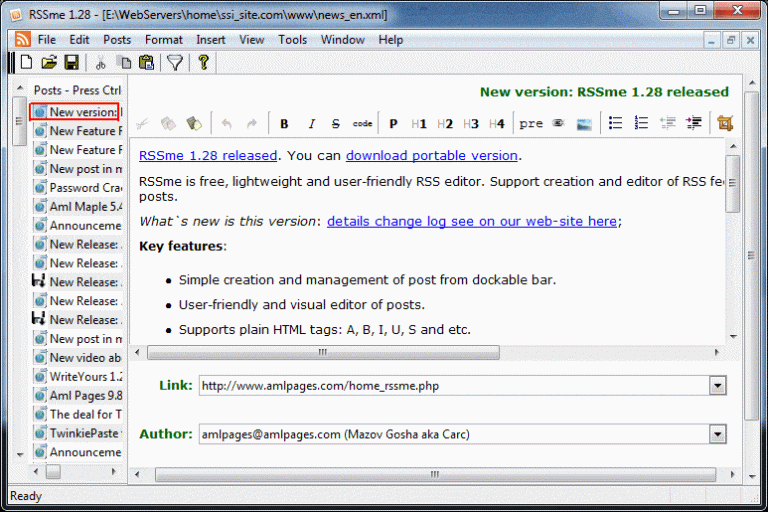Click the editor content vertical scrollbar thumb

pyautogui.click(x=733, y=183)
